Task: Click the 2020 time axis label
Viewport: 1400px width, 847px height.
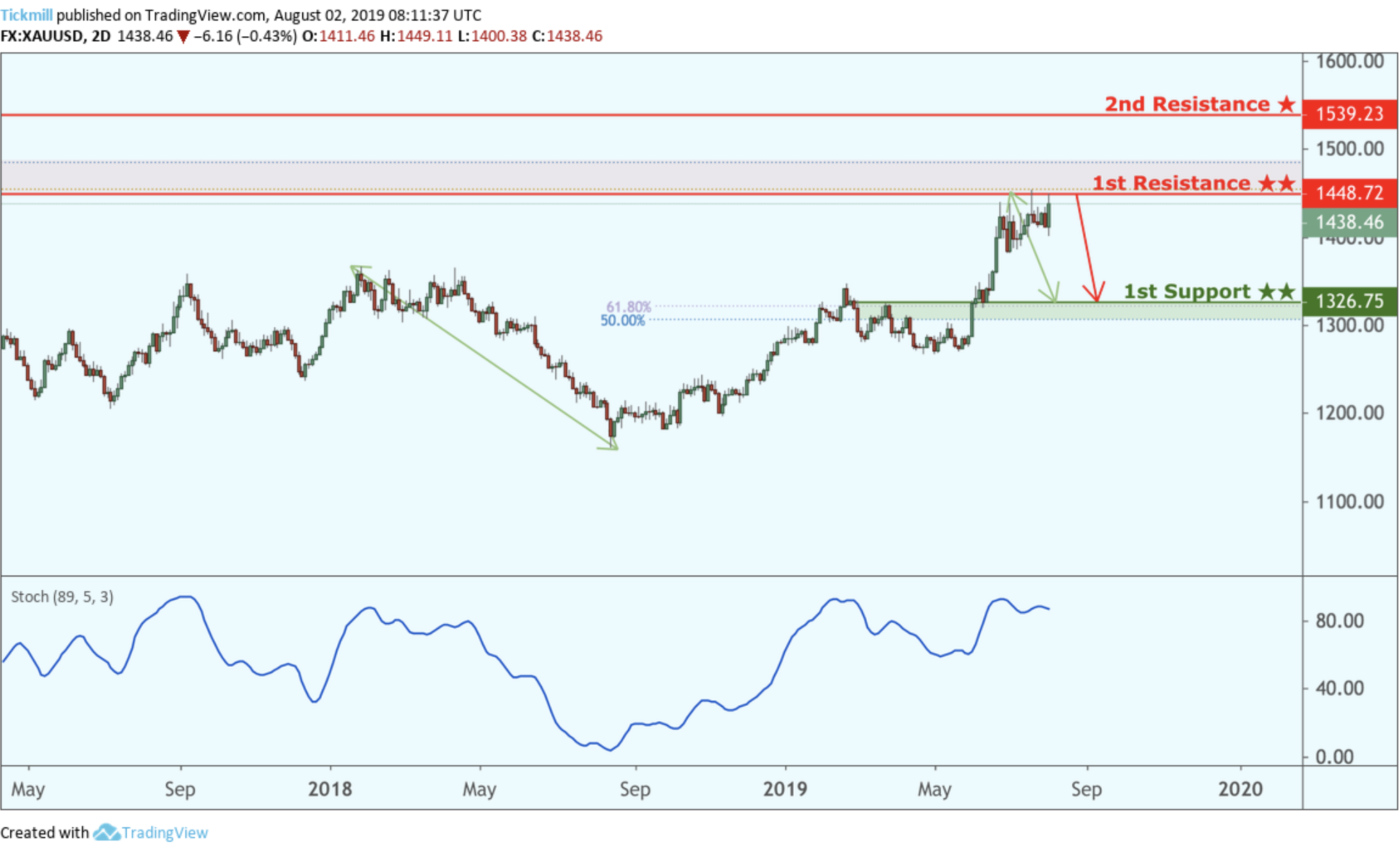Action: [x=1241, y=789]
